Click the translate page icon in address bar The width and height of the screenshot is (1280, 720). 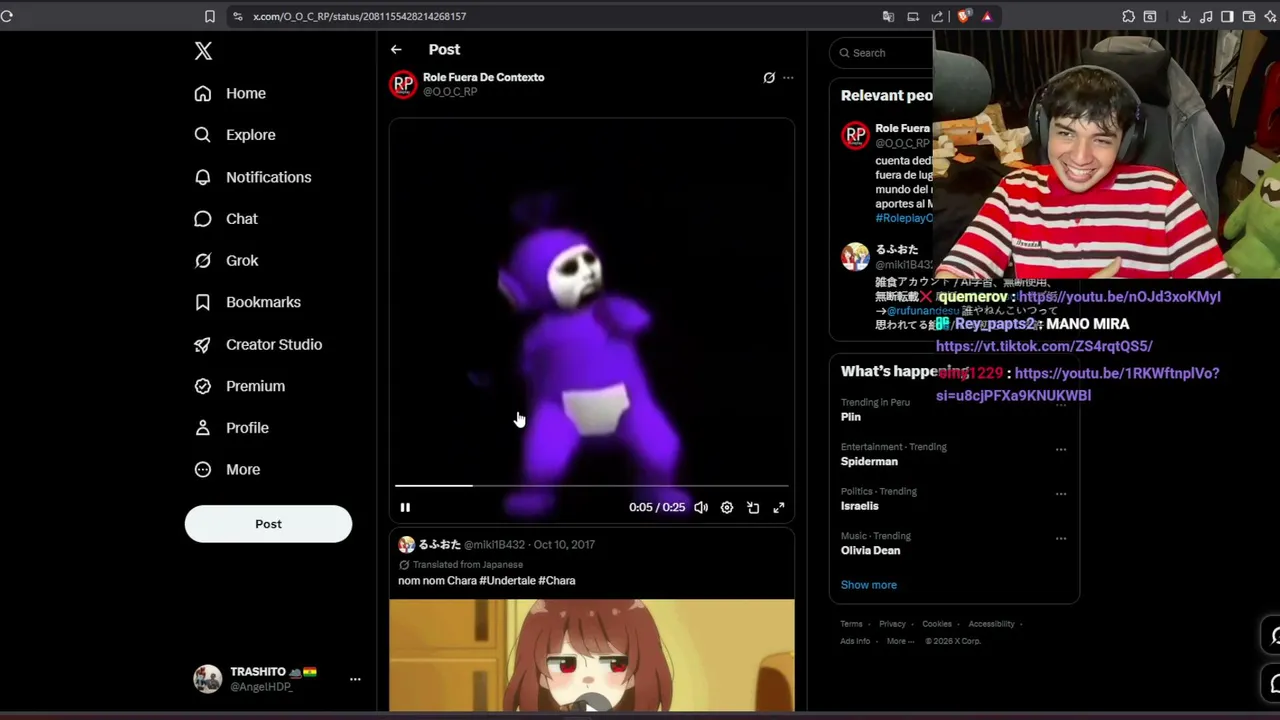(x=888, y=16)
